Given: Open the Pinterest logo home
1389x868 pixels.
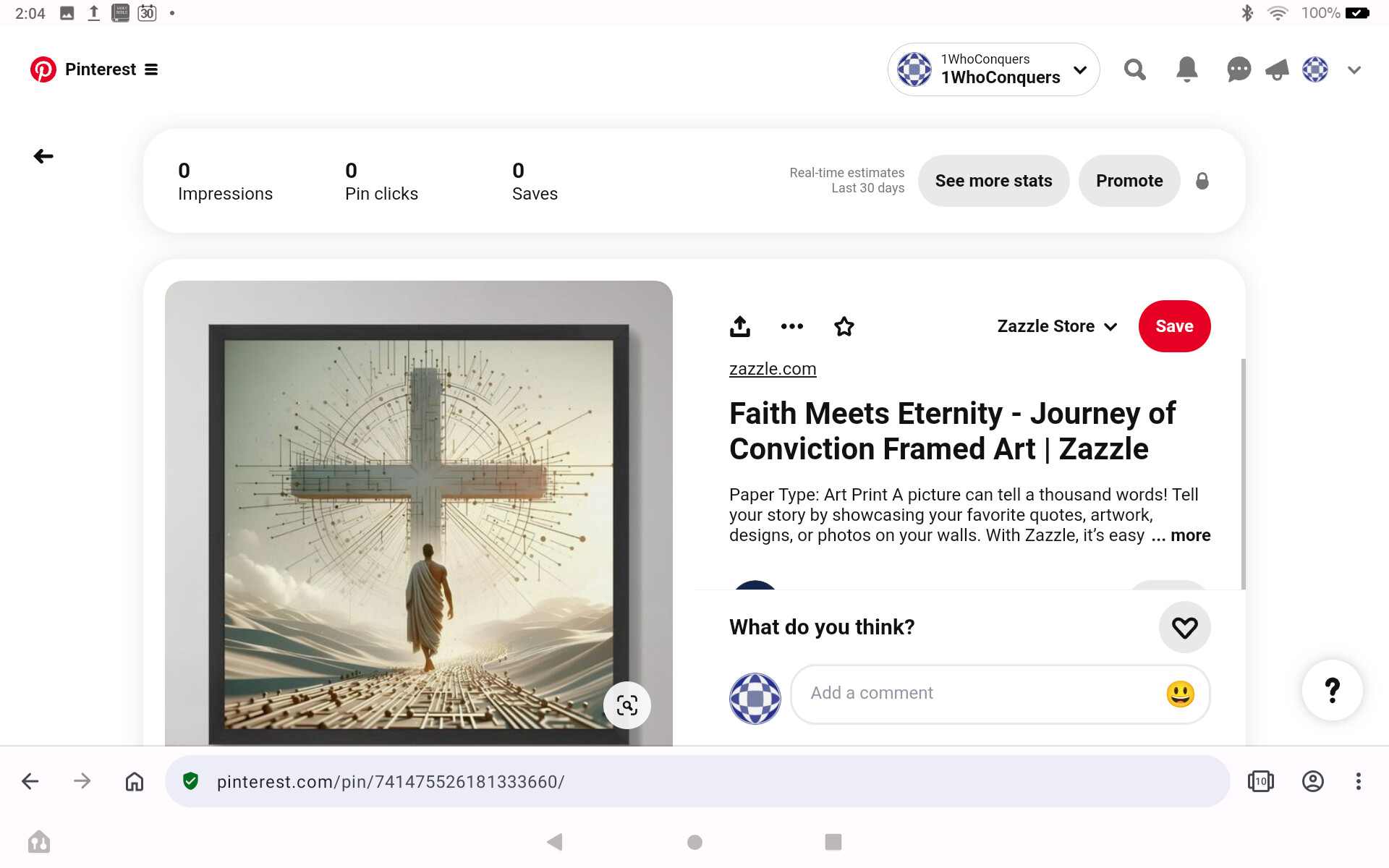Looking at the screenshot, I should [43, 69].
